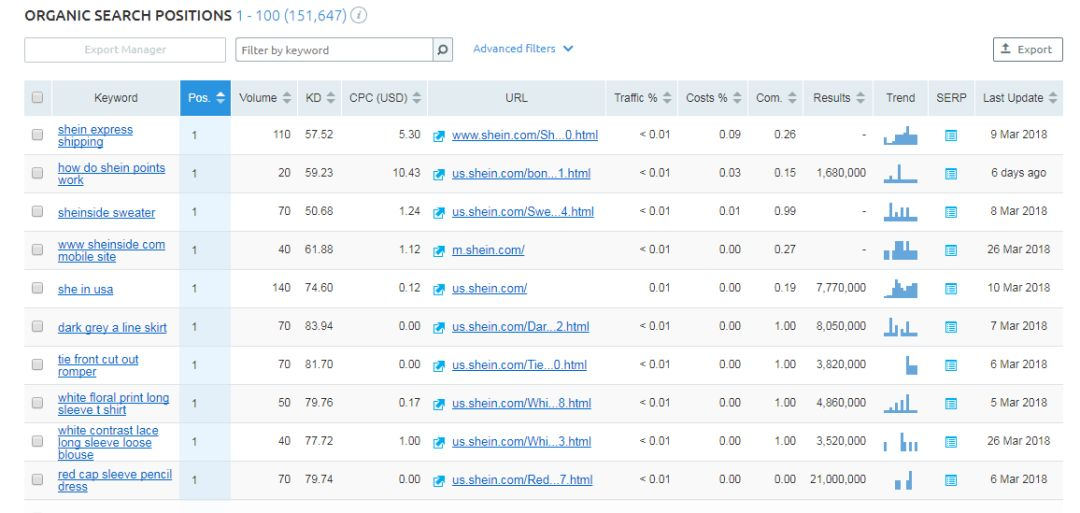
Task: Open SERP snapshot for dark grey a line skirt
Action: [x=951, y=327]
